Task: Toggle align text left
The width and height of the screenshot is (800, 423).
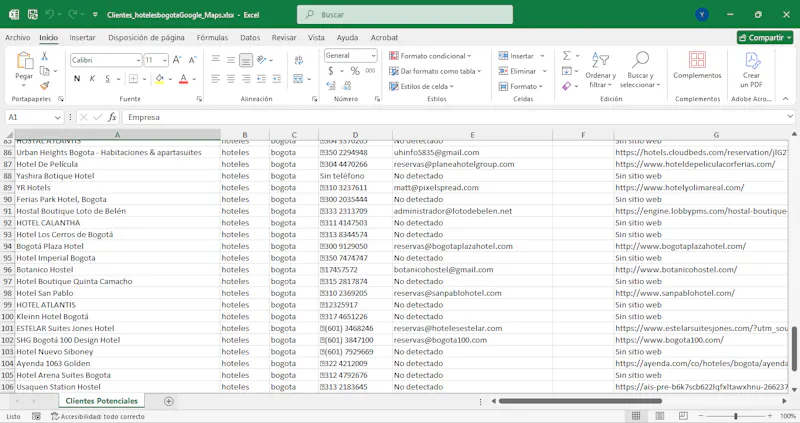Action: click(x=215, y=79)
